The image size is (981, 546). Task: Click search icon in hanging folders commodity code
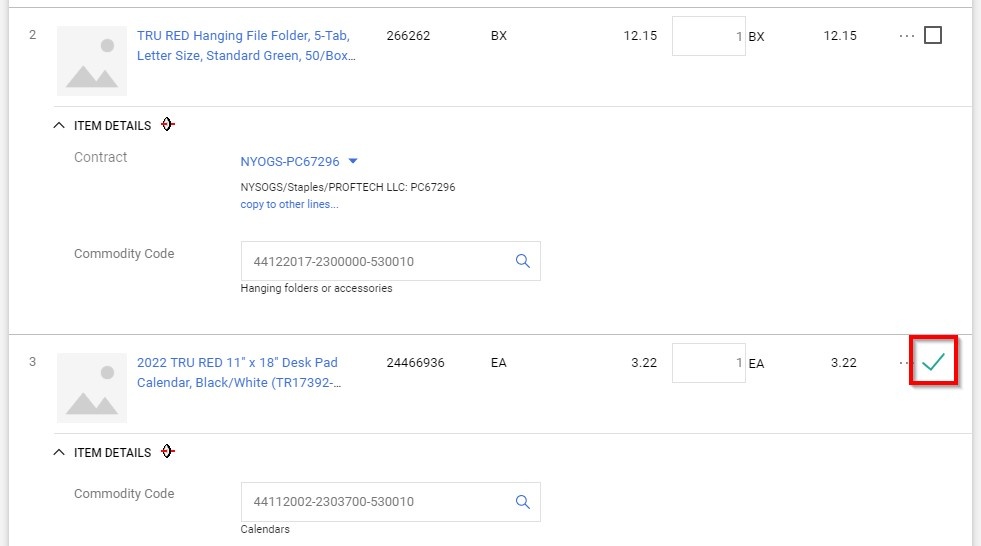(x=522, y=261)
